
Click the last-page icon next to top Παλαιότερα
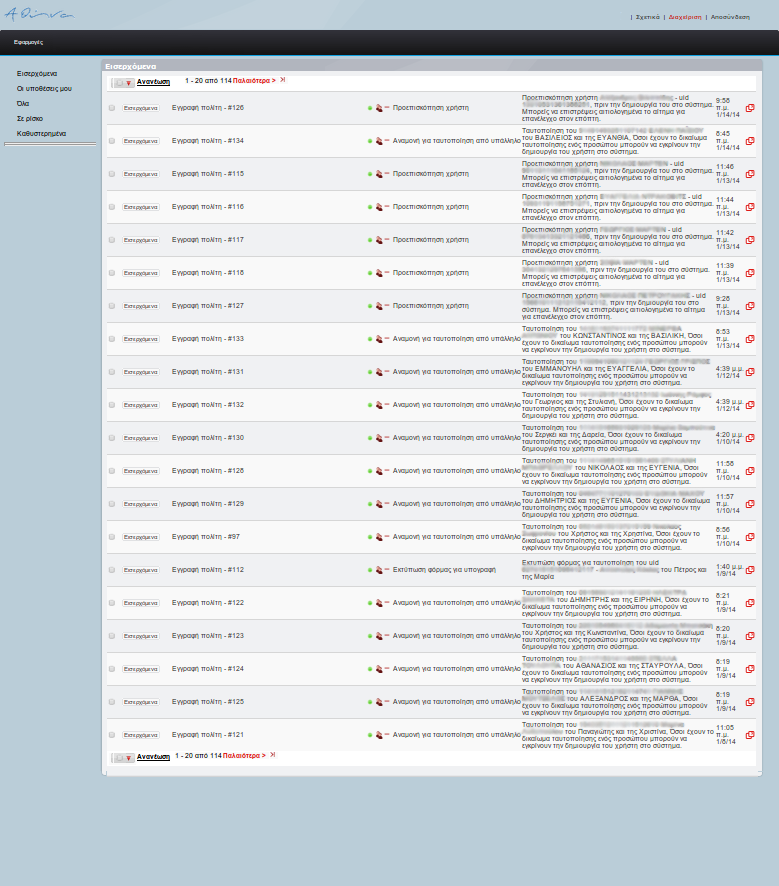pos(283,80)
